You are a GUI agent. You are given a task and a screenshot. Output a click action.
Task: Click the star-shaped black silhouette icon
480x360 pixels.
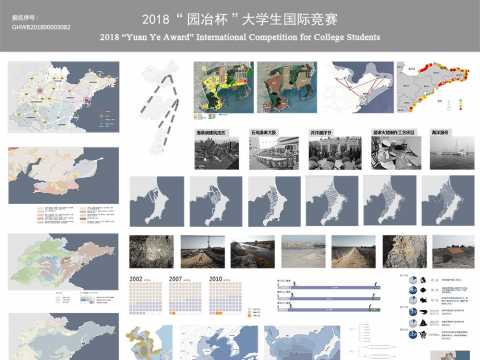[x=423, y=300]
